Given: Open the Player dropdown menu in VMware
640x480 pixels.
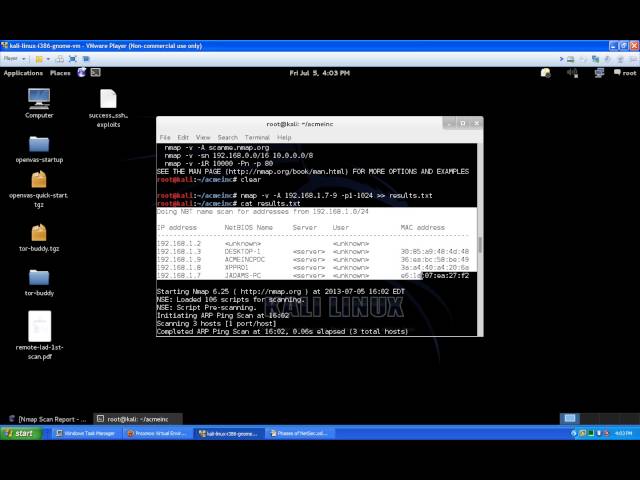Looking at the screenshot, I should point(15,59).
